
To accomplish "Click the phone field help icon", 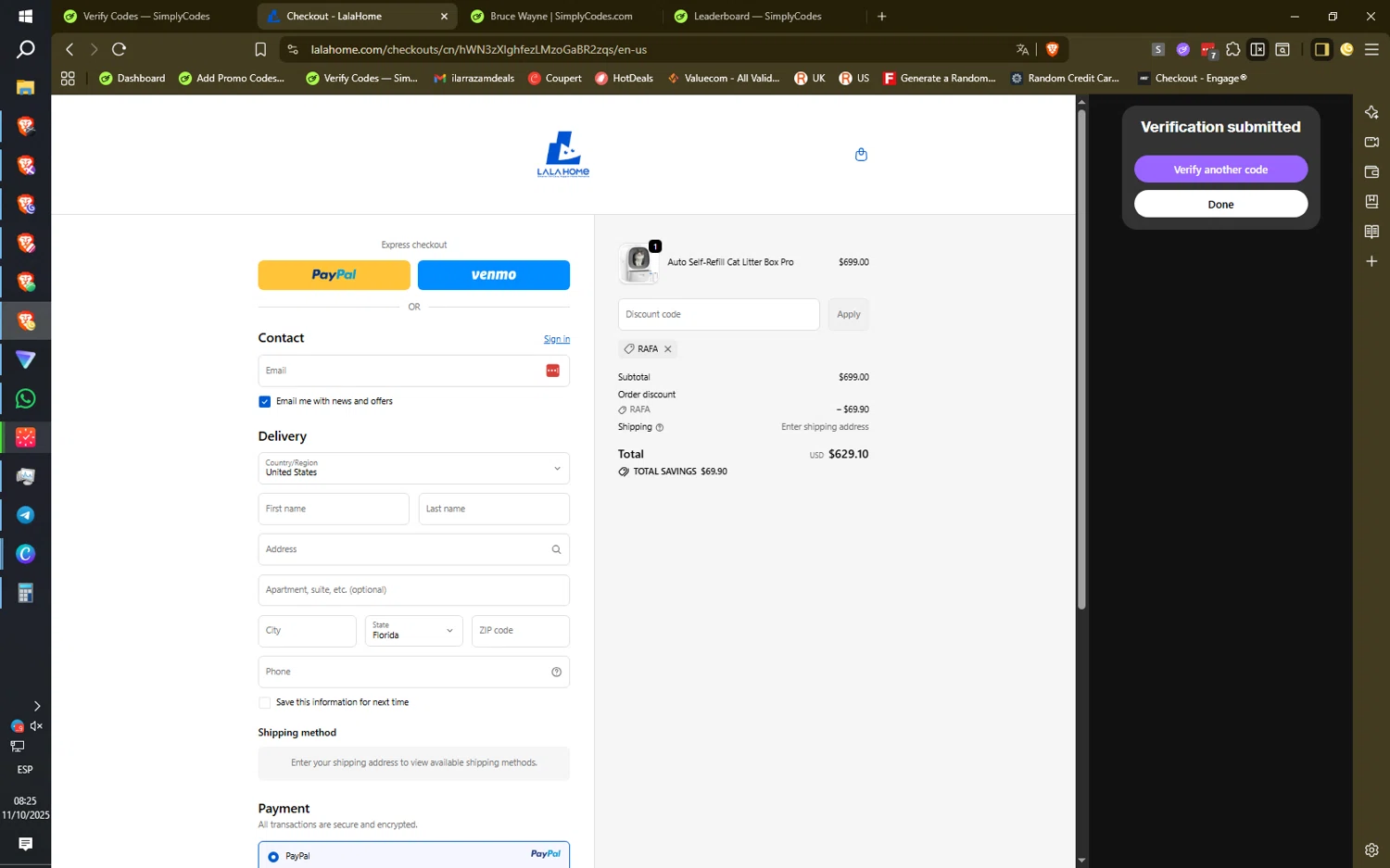I will (x=556, y=672).
